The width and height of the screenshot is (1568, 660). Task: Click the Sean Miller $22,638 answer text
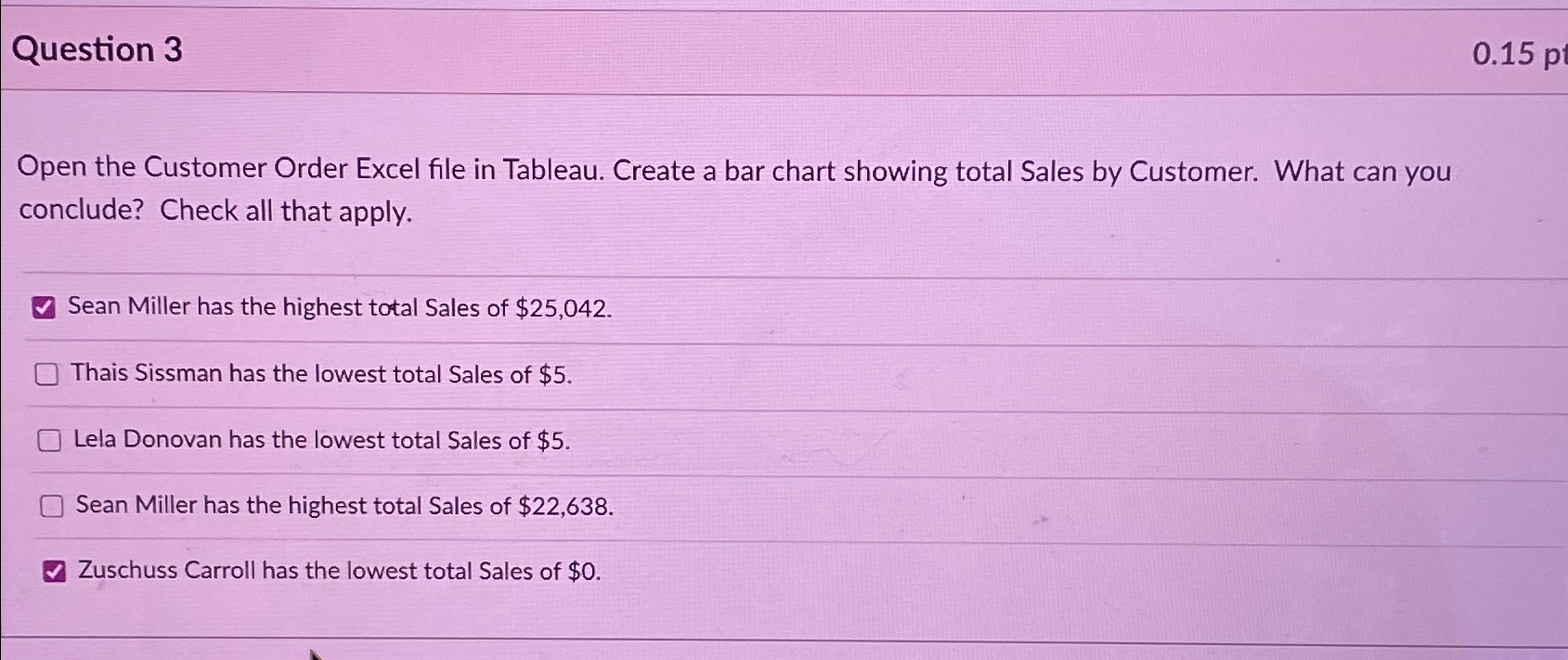(x=345, y=506)
